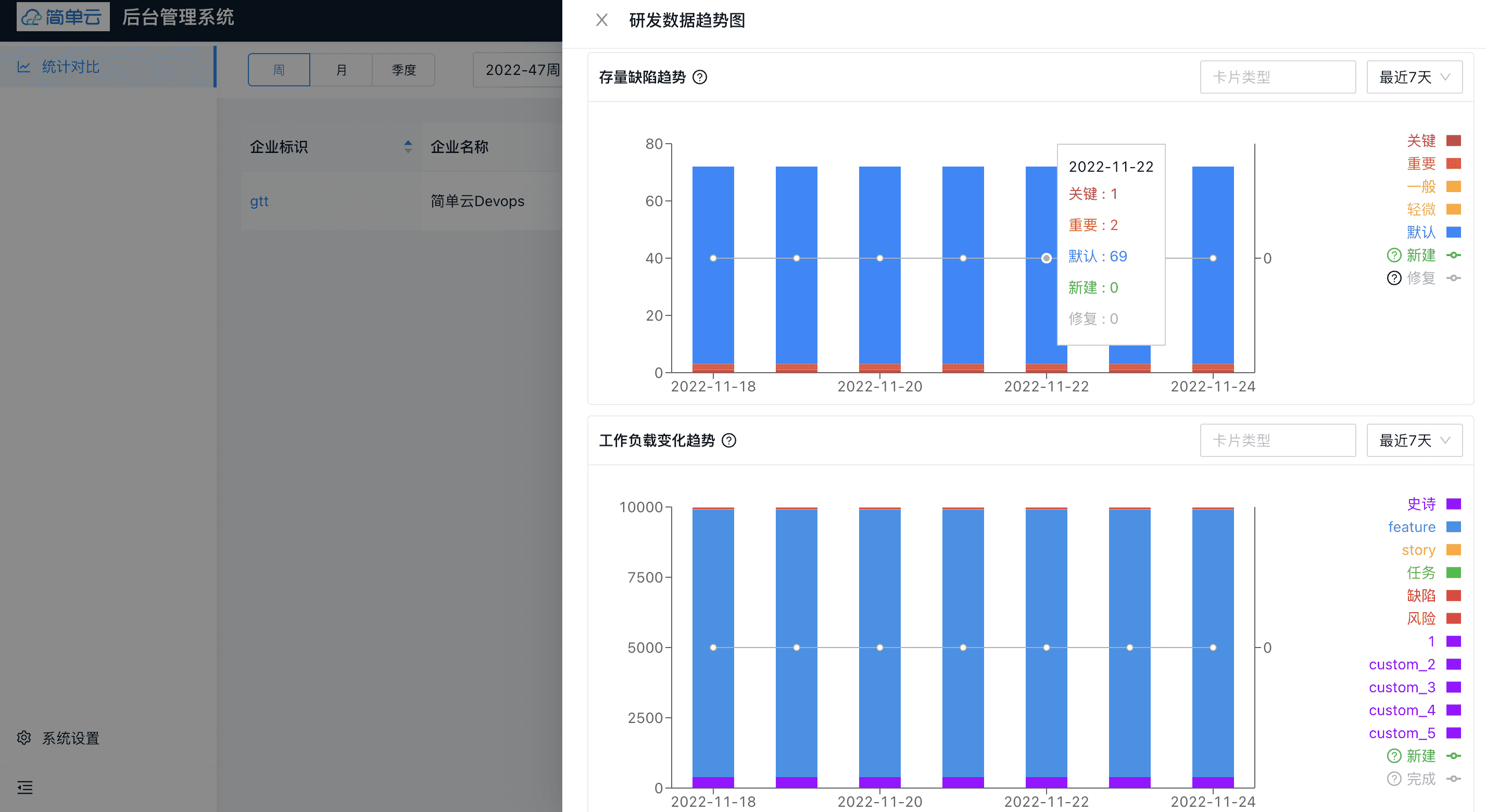Image resolution: width=1486 pixels, height=812 pixels.
Task: Click the green question icon next to 新建 legend
Action: (x=1394, y=255)
